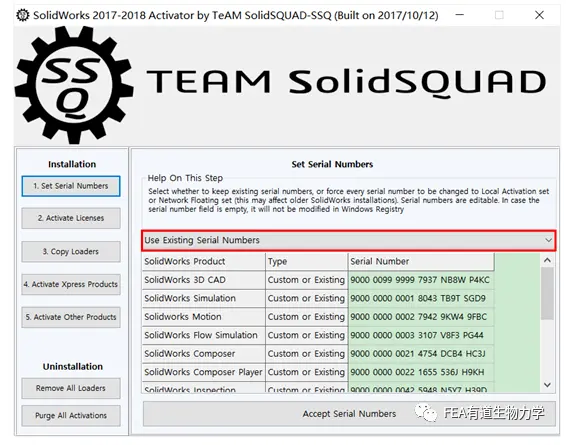Close the Activator window
This screenshot has height=445, width=572.
pyautogui.click(x=539, y=15)
